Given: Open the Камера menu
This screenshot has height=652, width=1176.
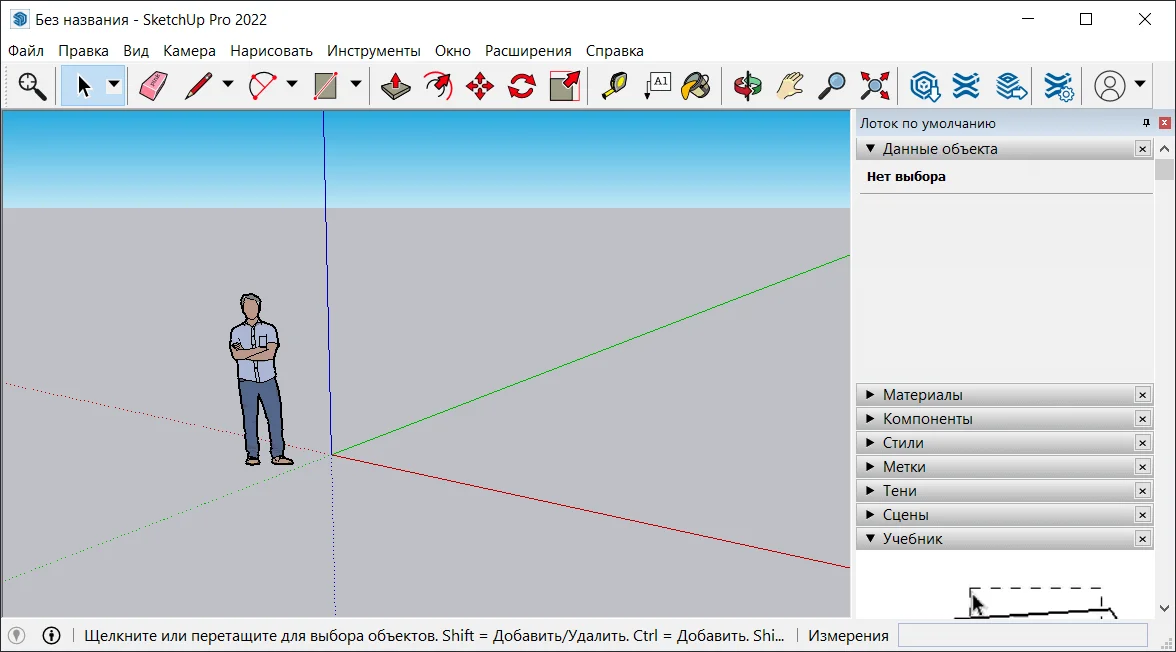Looking at the screenshot, I should 189,50.
